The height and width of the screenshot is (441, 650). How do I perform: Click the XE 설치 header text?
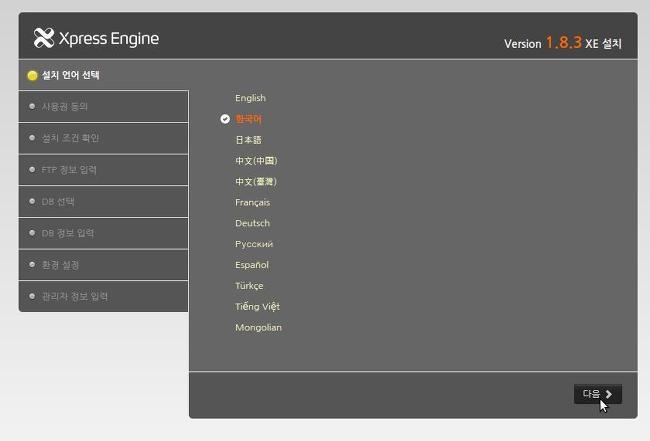tap(604, 44)
